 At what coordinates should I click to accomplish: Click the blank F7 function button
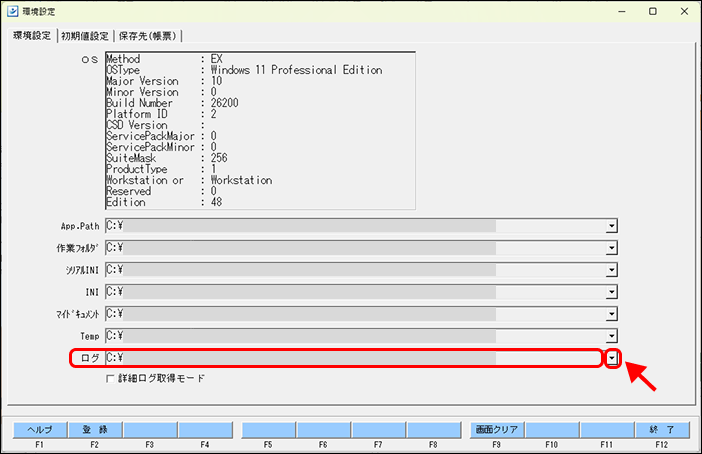coord(378,430)
